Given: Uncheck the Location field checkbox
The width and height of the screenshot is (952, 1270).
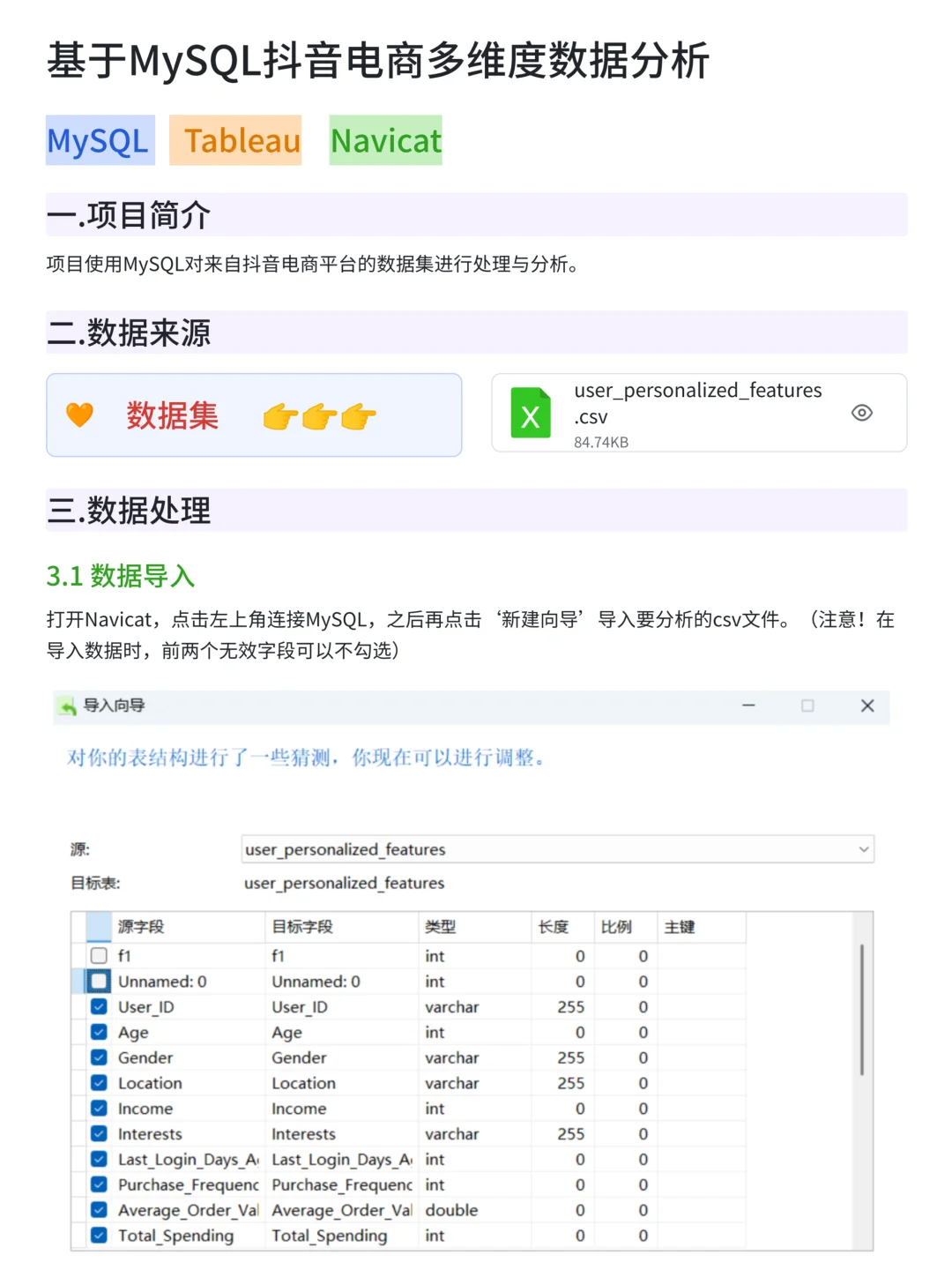Looking at the screenshot, I should (99, 1082).
